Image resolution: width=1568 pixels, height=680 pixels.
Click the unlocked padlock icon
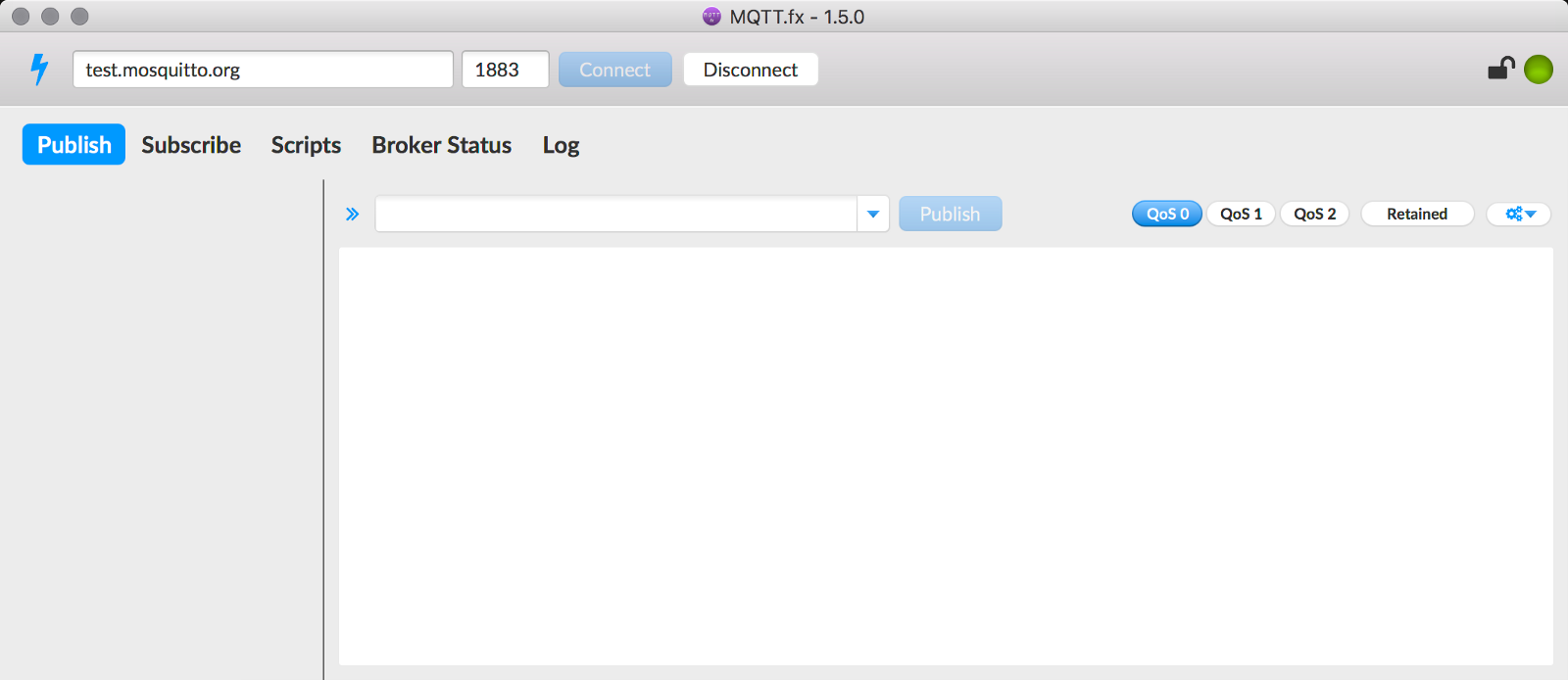point(1501,68)
